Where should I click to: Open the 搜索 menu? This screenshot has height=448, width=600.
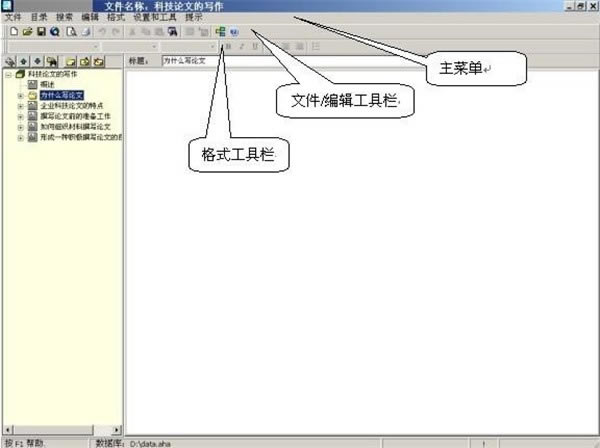tap(64, 17)
